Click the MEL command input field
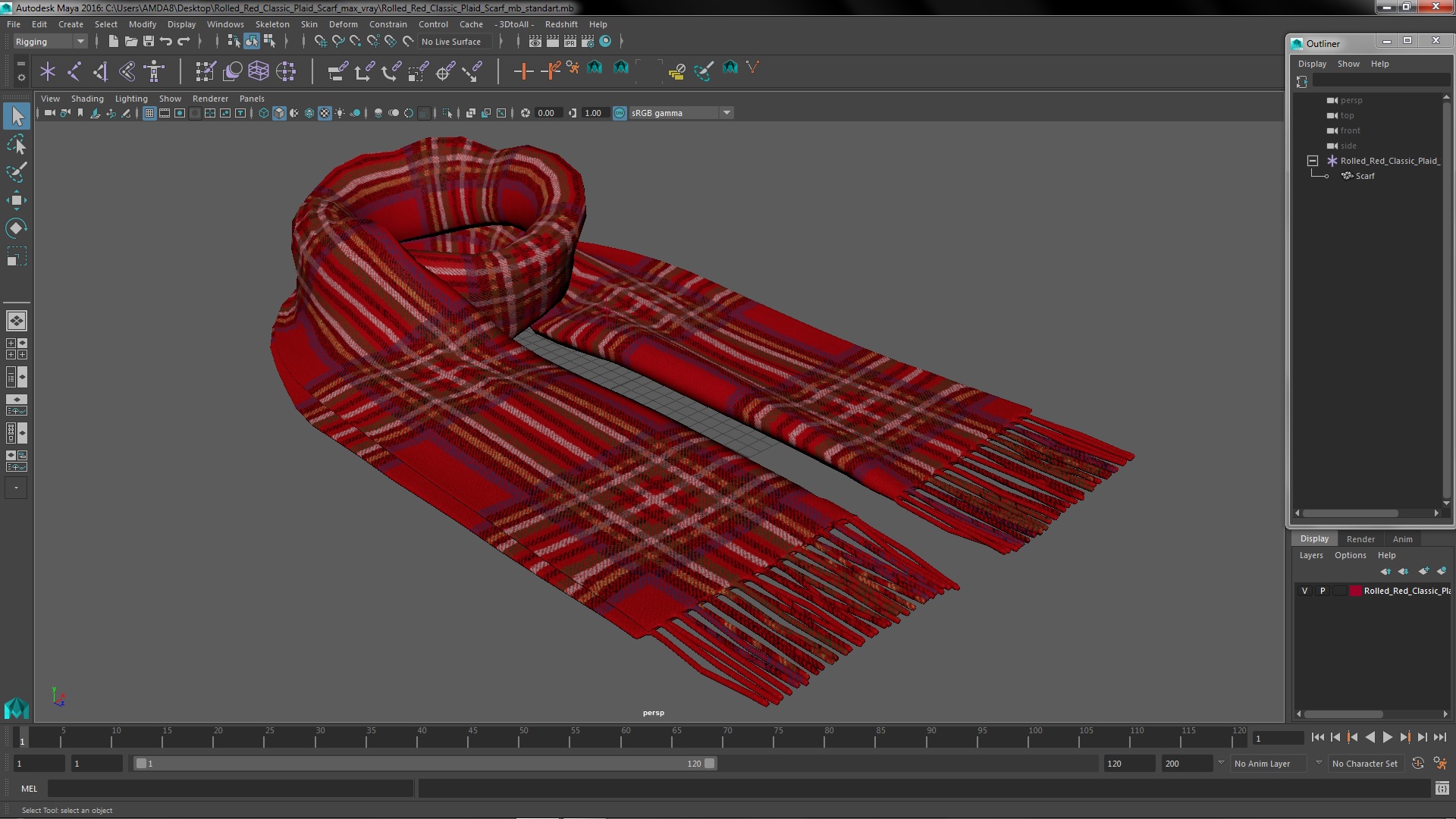 (x=230, y=789)
